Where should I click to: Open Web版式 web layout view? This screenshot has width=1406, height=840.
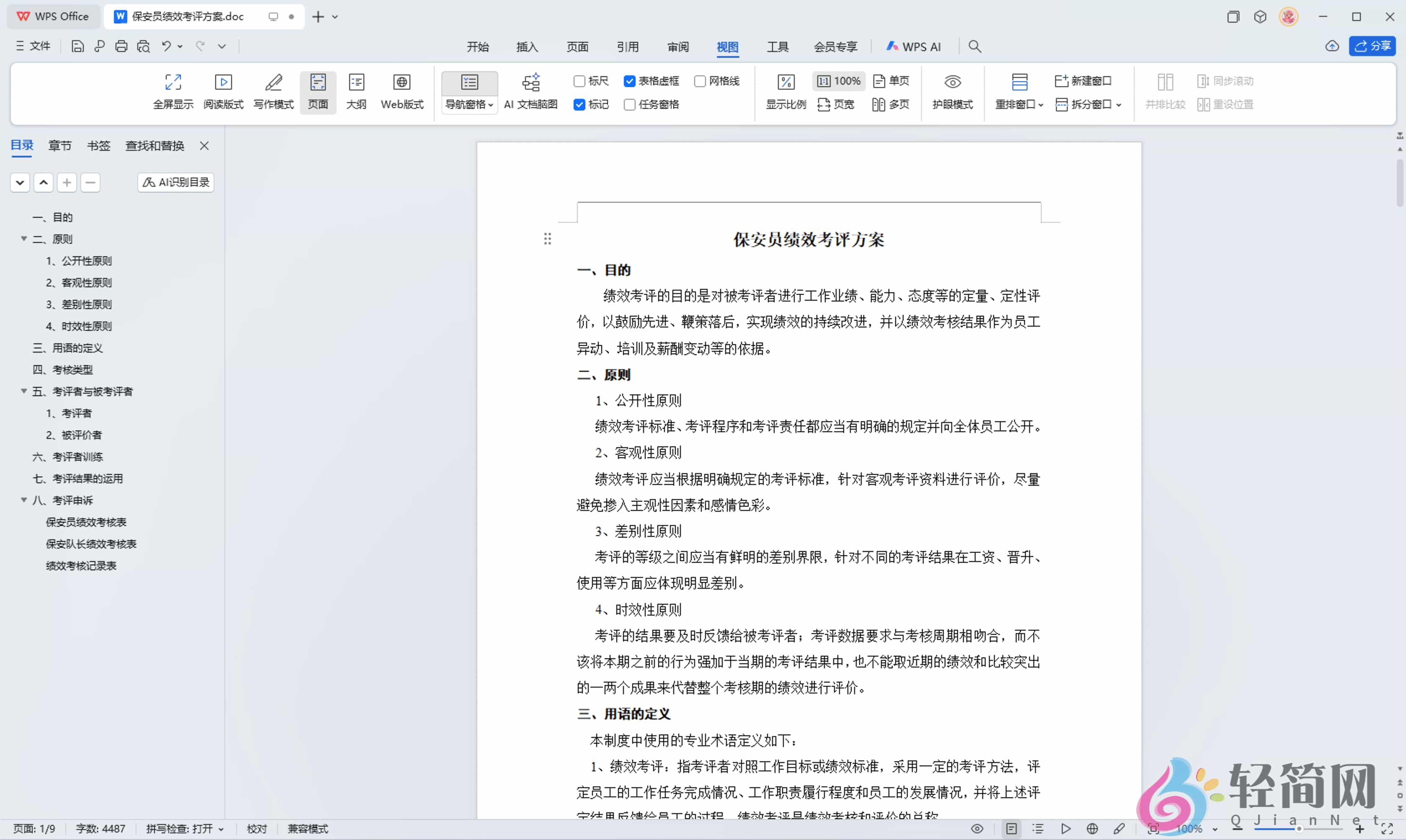pos(402,90)
